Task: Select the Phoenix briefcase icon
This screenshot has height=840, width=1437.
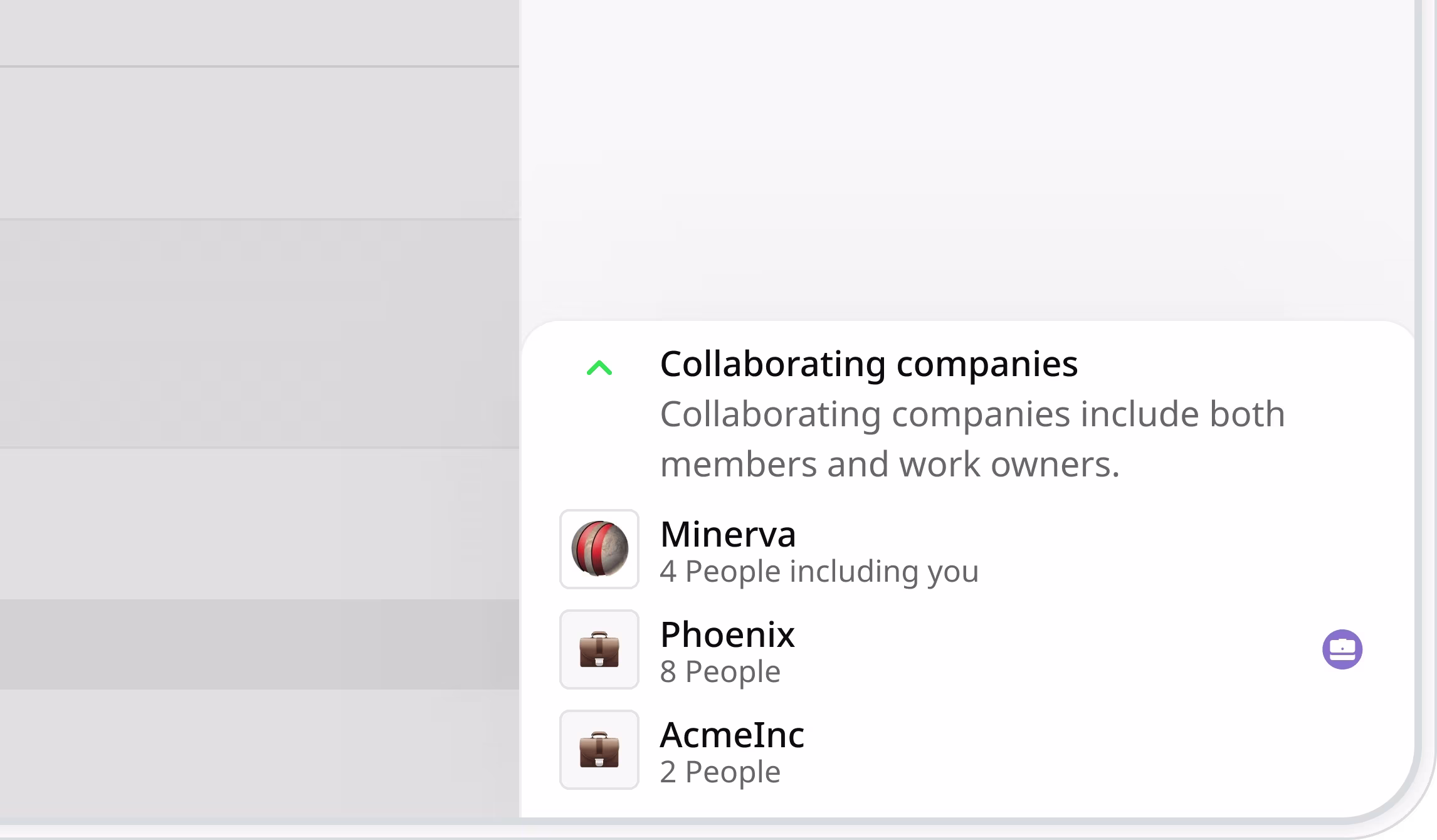Action: (x=599, y=649)
